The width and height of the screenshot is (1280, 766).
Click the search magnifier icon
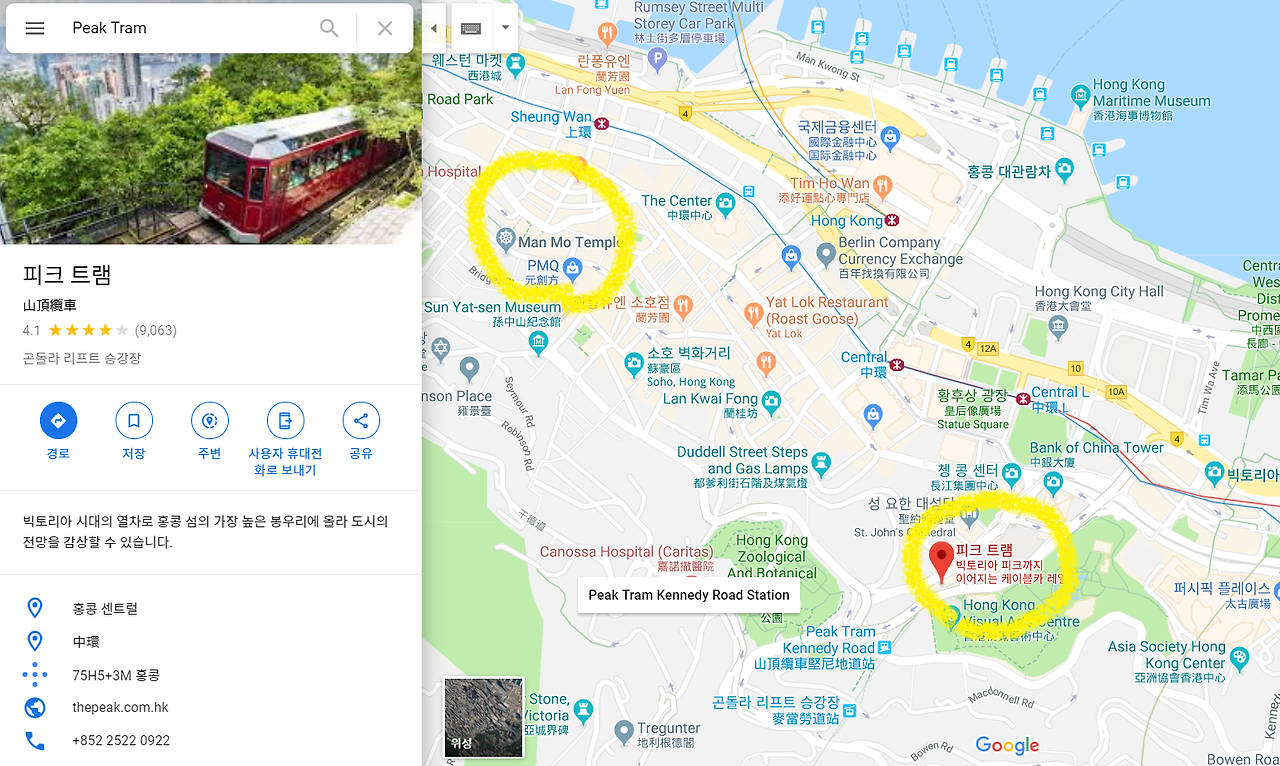pos(329,28)
